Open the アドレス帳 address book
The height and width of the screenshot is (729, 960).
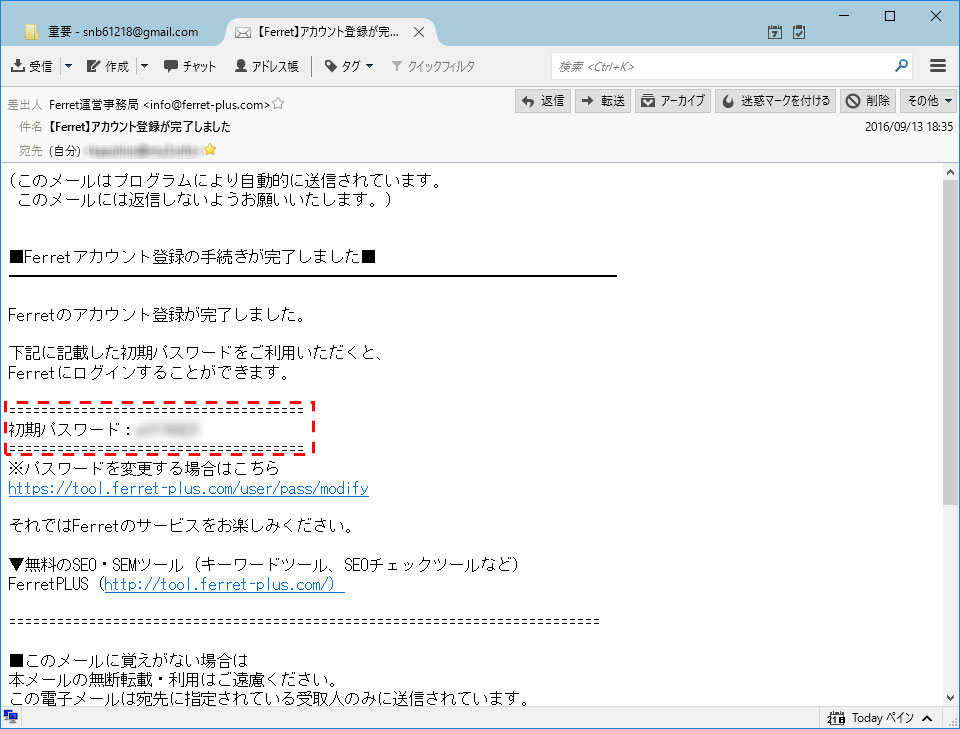click(267, 66)
